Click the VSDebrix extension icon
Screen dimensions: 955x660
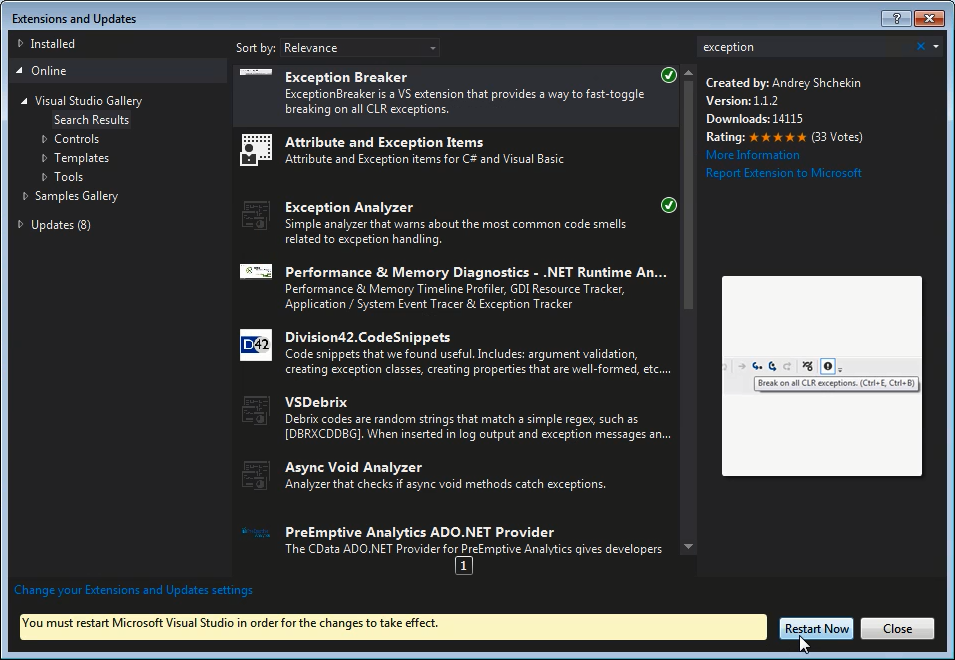(256, 410)
